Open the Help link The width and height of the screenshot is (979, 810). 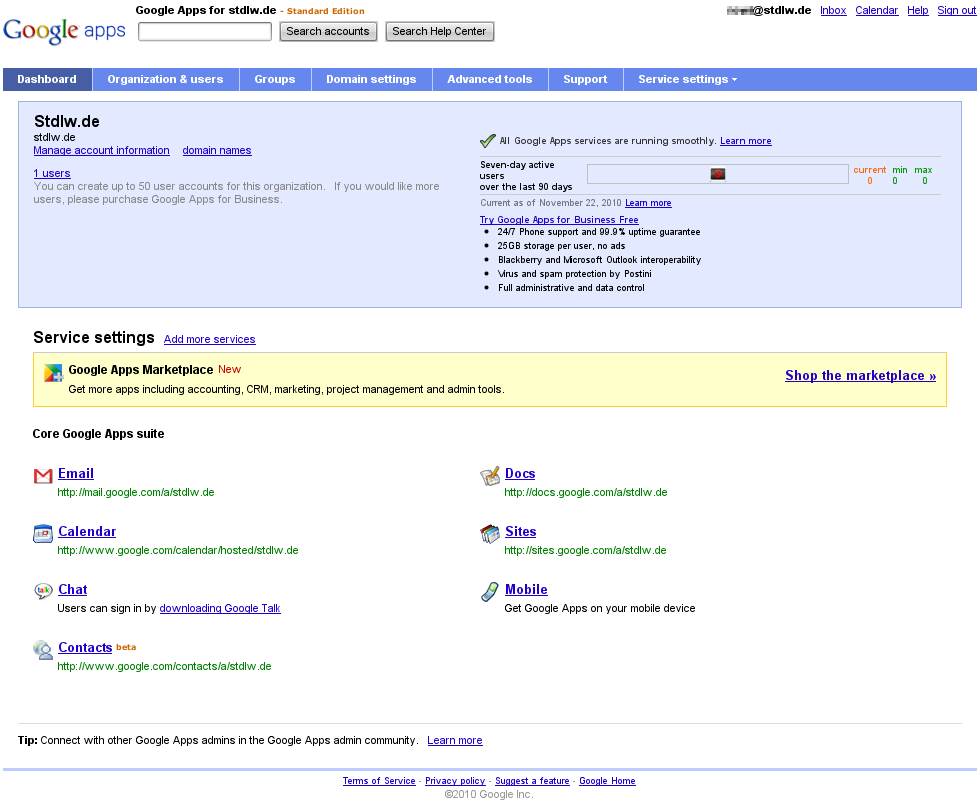click(918, 11)
